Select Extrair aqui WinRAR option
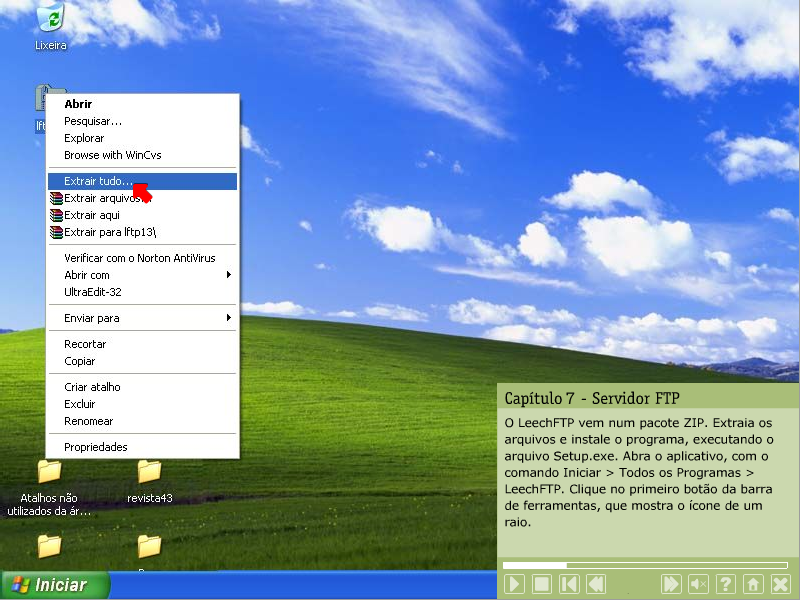800x600 pixels. pos(92,215)
